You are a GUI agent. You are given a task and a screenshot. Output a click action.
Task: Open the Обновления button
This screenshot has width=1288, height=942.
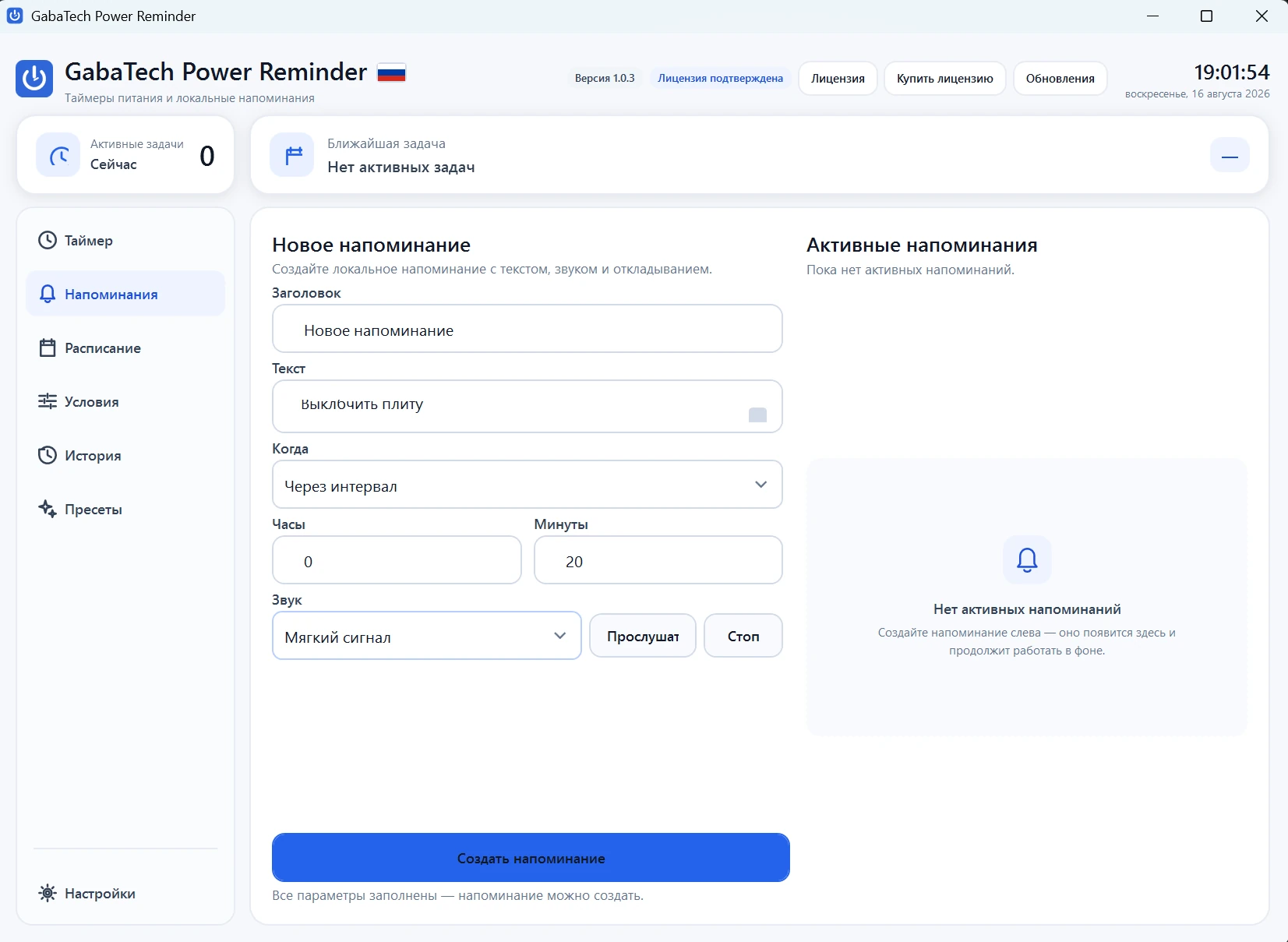tap(1060, 78)
